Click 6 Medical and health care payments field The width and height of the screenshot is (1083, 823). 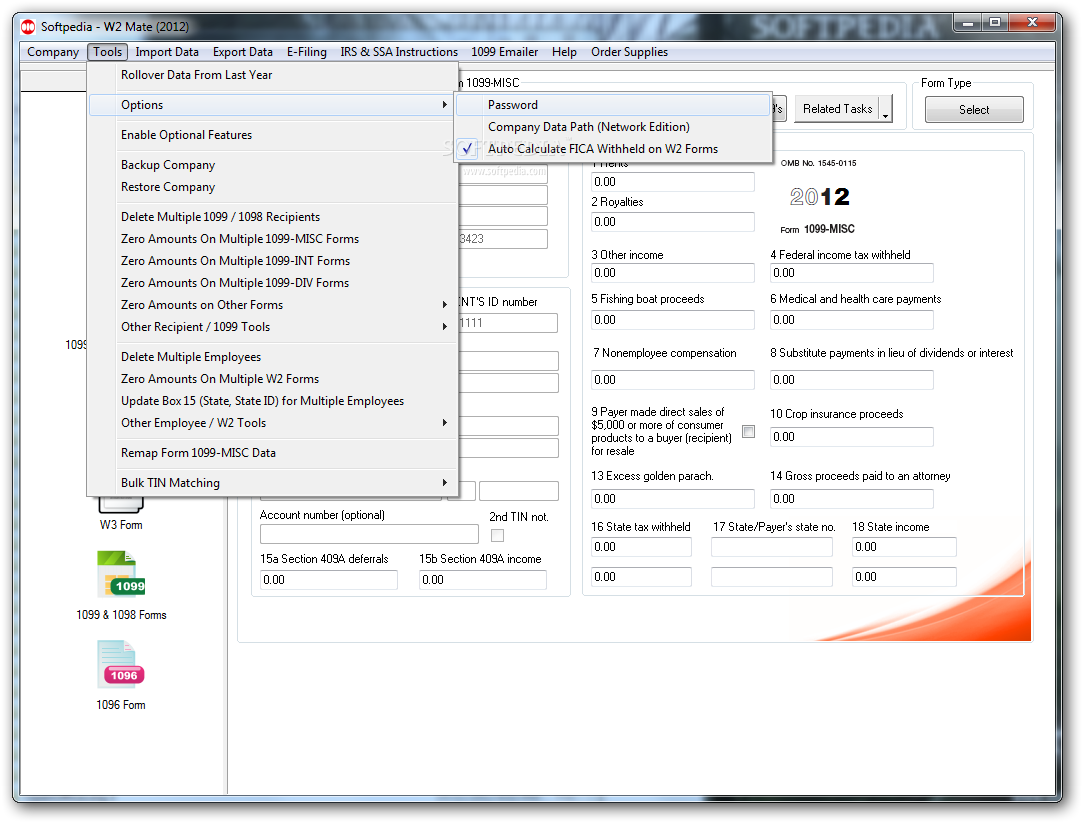(x=852, y=320)
